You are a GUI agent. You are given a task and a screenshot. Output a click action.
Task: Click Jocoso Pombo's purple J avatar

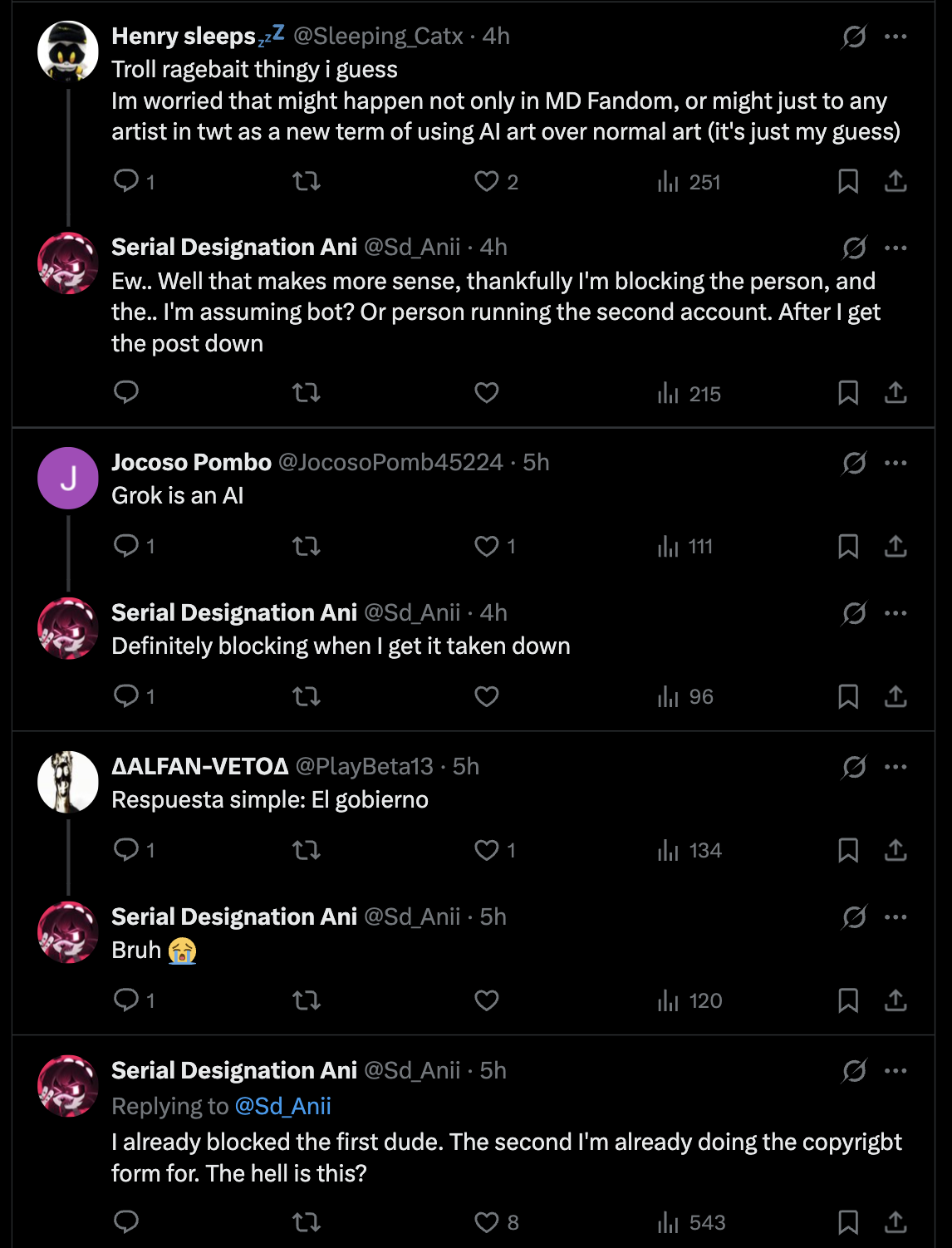coord(68,478)
